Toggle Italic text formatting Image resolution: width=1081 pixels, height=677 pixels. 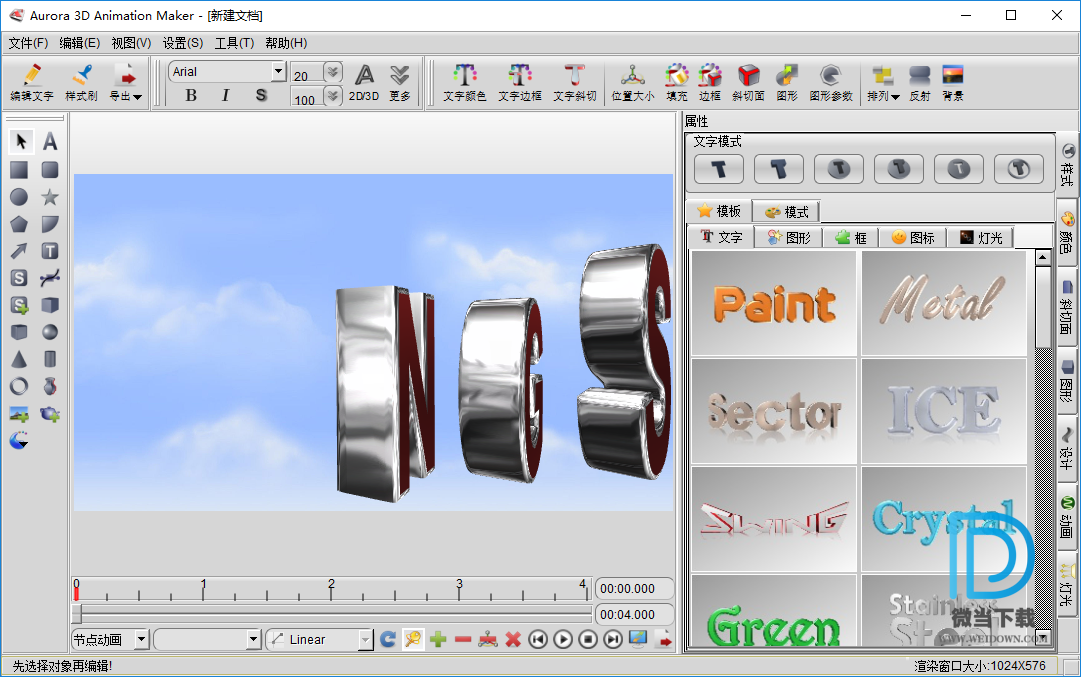[225, 95]
